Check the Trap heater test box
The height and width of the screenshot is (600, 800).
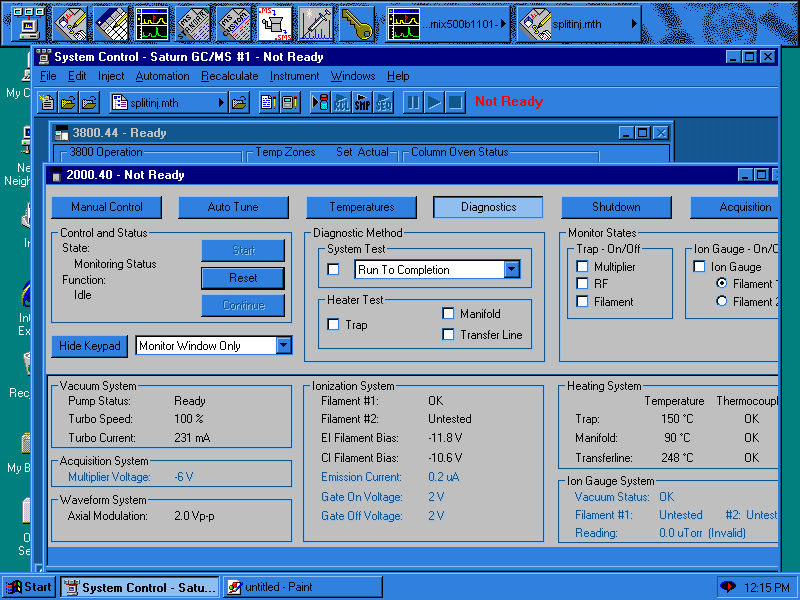[x=333, y=324]
